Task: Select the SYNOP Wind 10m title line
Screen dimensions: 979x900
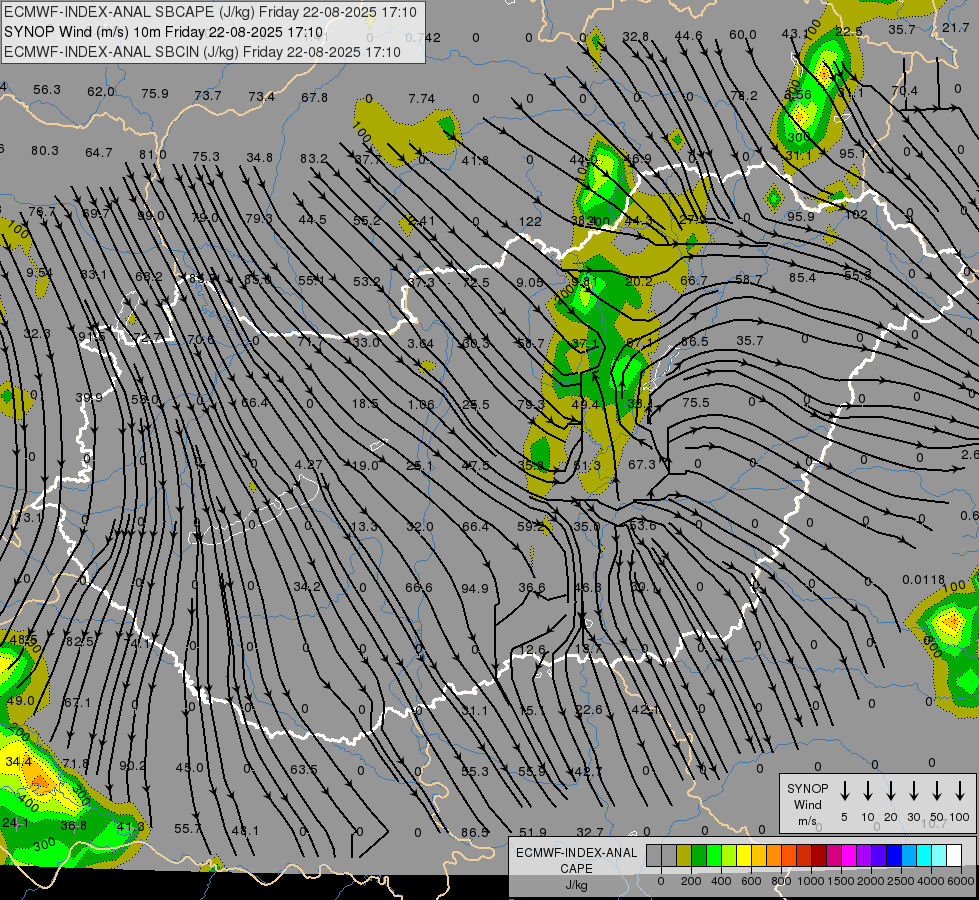Action: (x=164, y=32)
